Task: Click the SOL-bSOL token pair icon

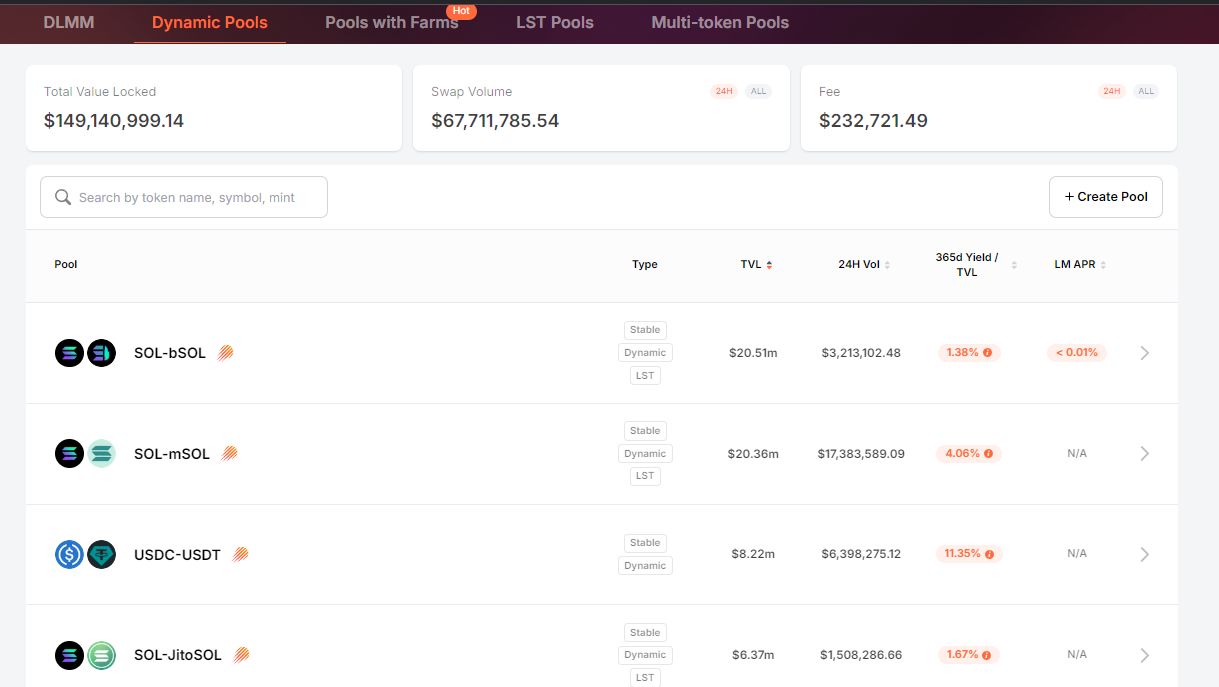Action: (85, 353)
